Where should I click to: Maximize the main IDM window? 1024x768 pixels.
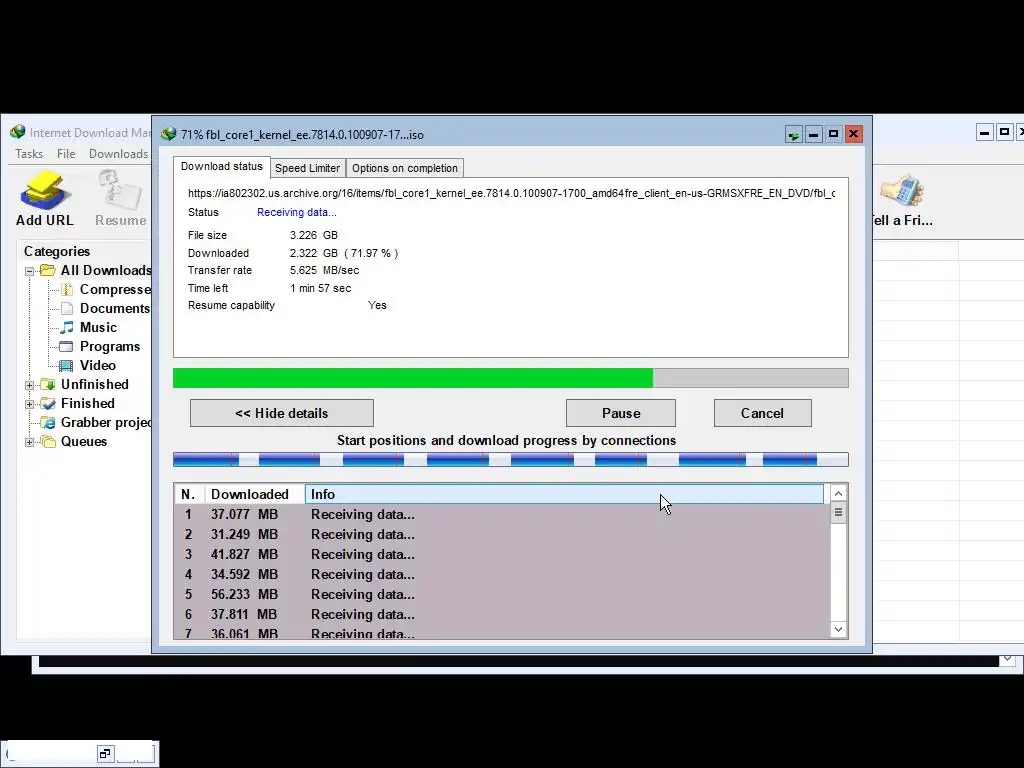(x=1004, y=133)
